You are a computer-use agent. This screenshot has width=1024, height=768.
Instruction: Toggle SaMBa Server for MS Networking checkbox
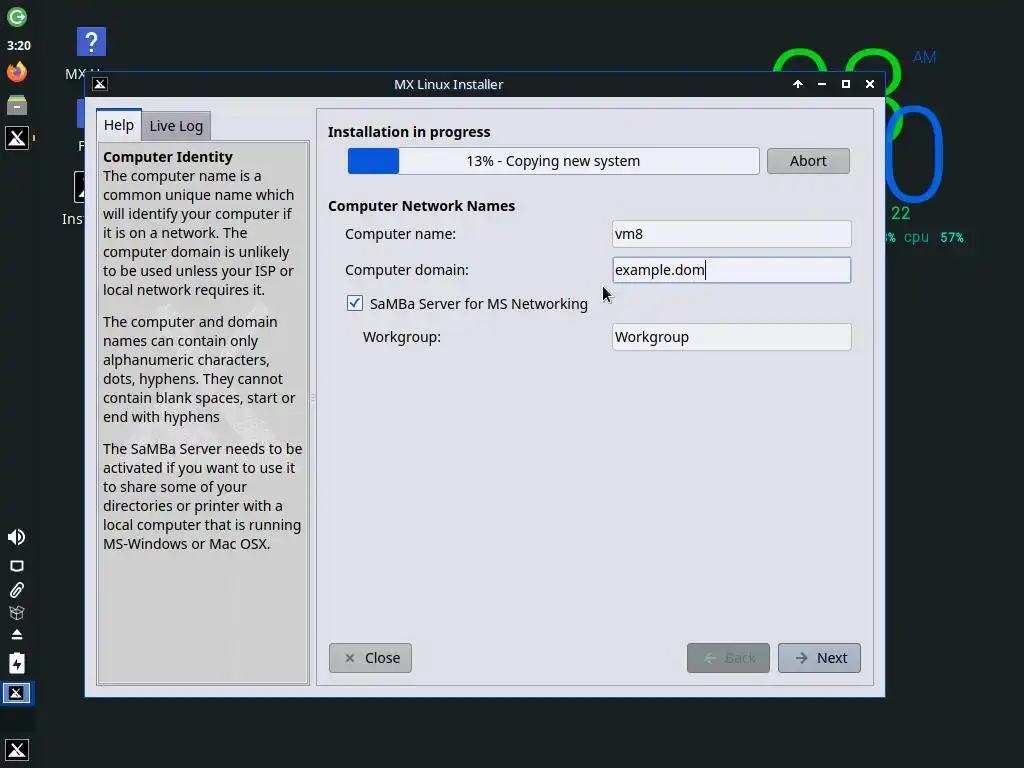coord(355,303)
